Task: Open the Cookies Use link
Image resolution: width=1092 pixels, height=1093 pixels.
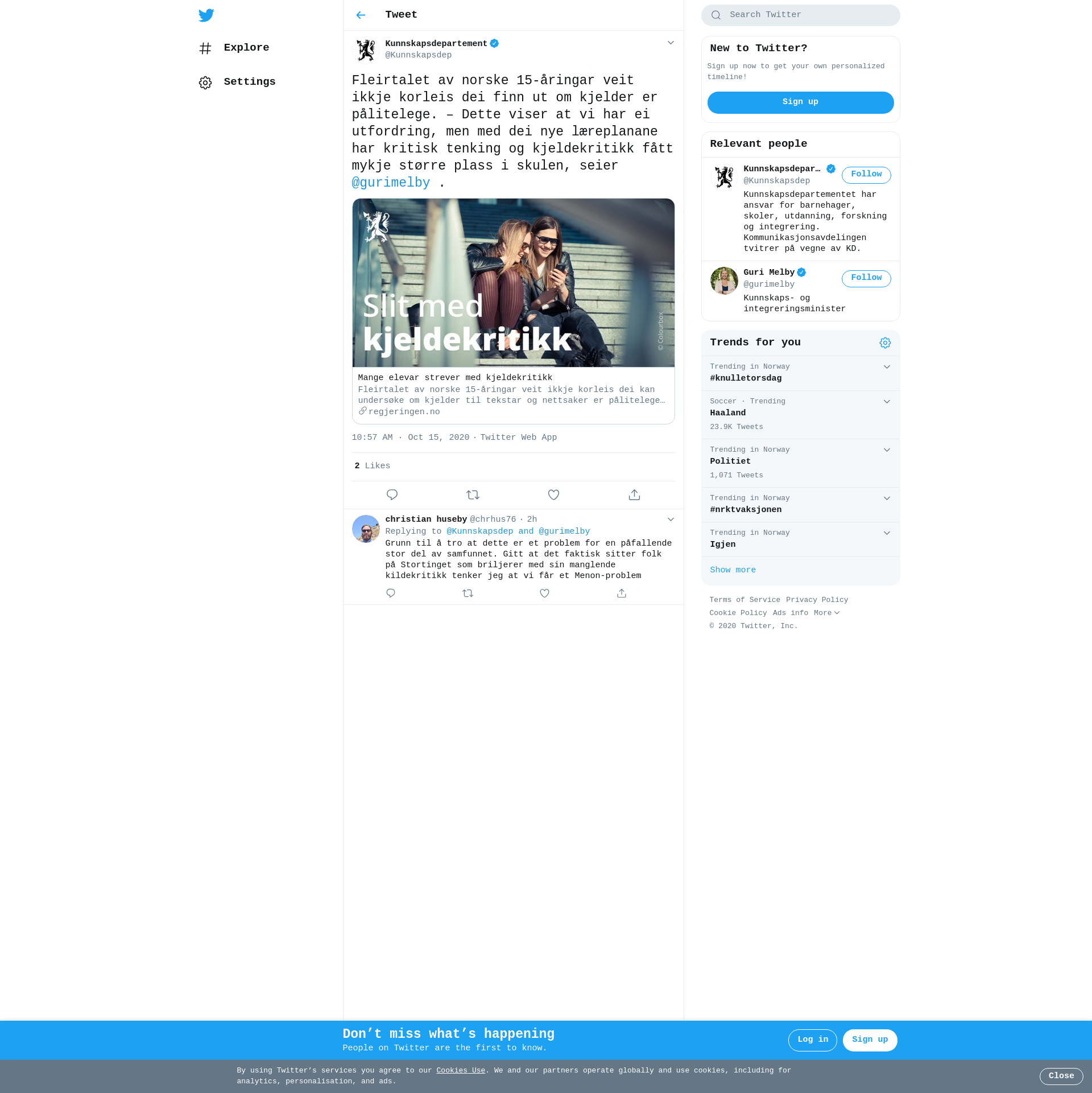Action: pos(461,1071)
